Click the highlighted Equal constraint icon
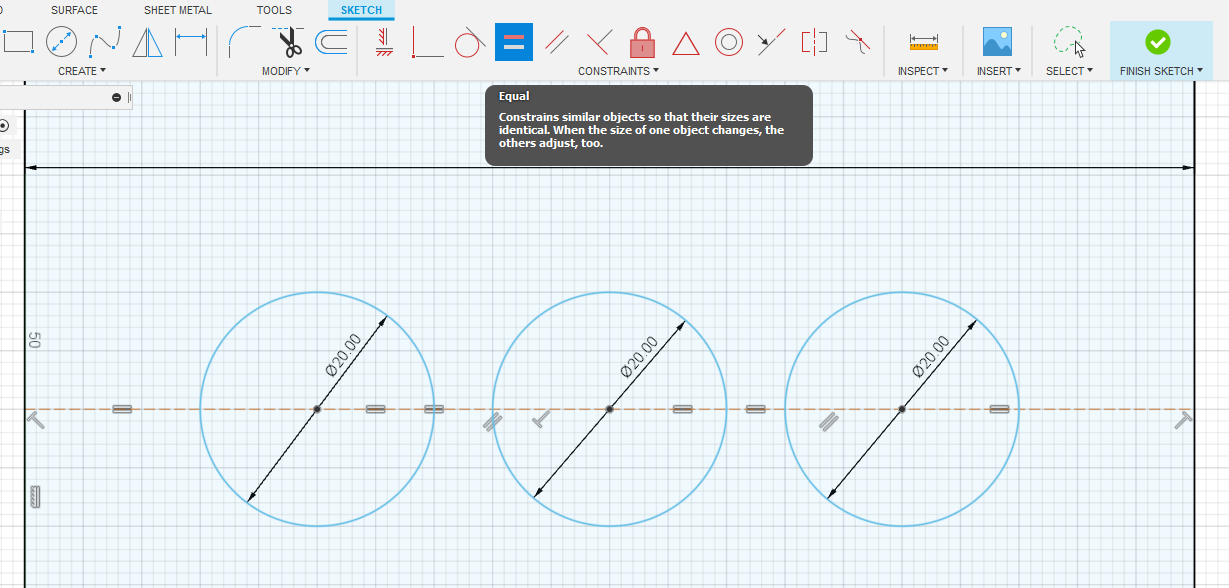Viewport: 1229px width, 588px height. 514,42
